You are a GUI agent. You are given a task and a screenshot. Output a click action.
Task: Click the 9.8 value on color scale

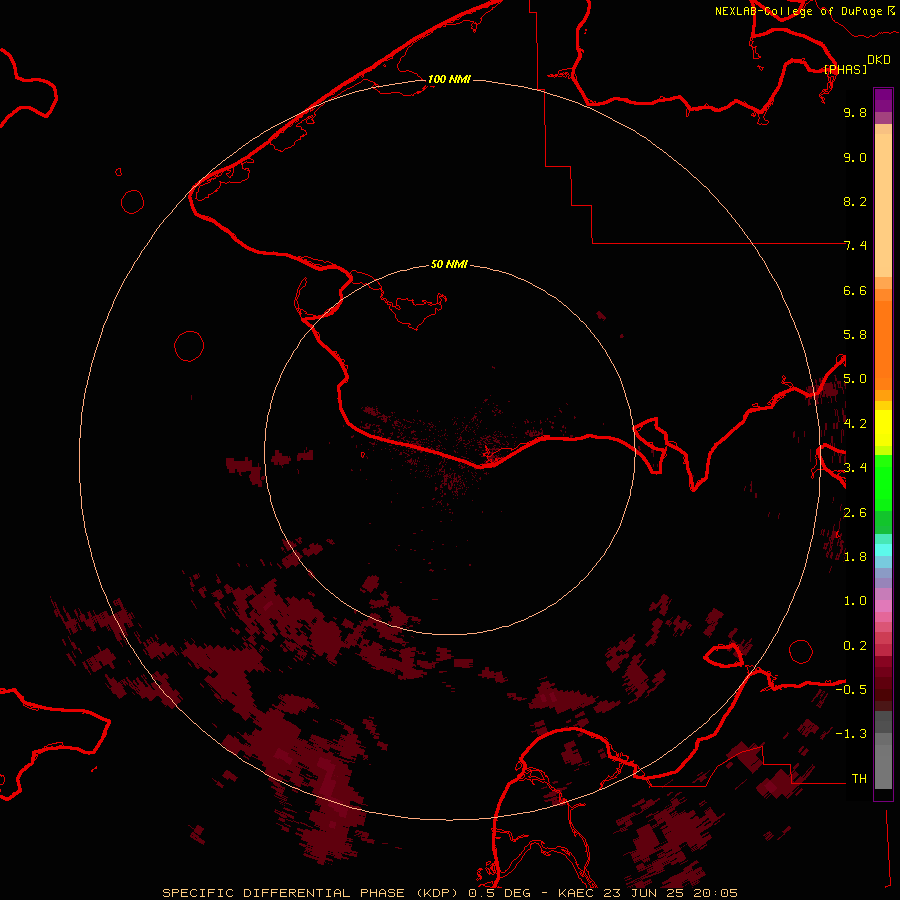click(x=855, y=112)
